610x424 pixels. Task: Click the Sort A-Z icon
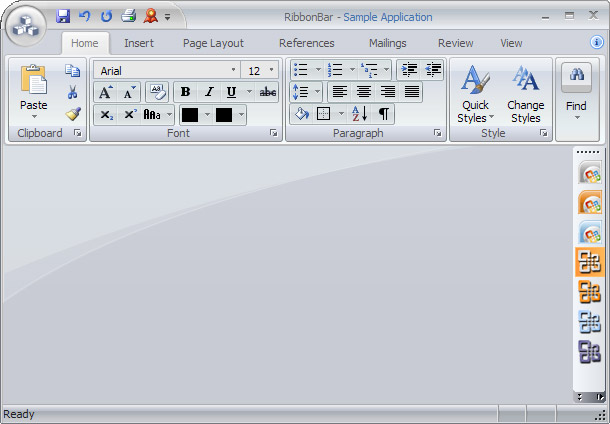(360, 114)
